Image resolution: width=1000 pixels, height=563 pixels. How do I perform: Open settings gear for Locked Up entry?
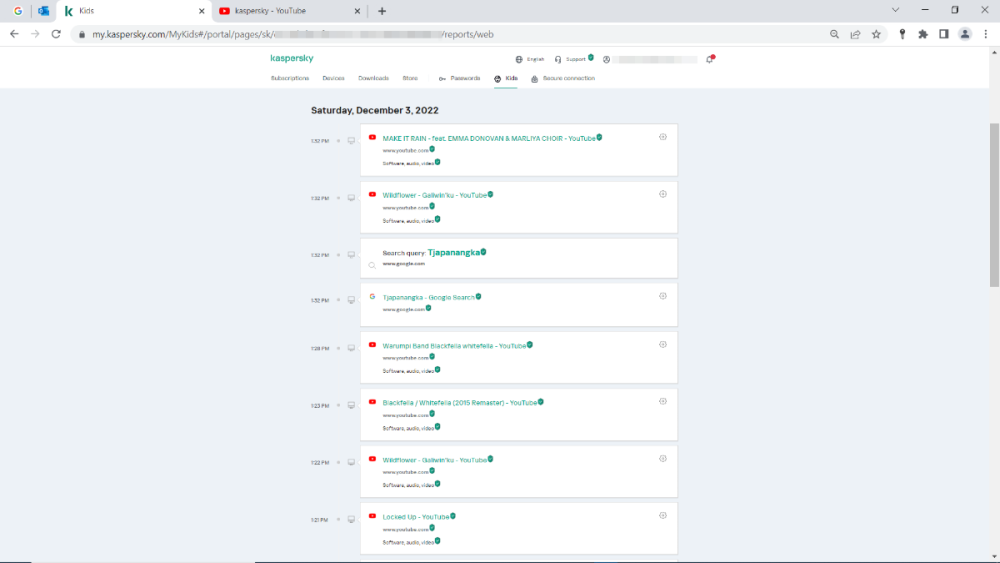click(x=663, y=515)
